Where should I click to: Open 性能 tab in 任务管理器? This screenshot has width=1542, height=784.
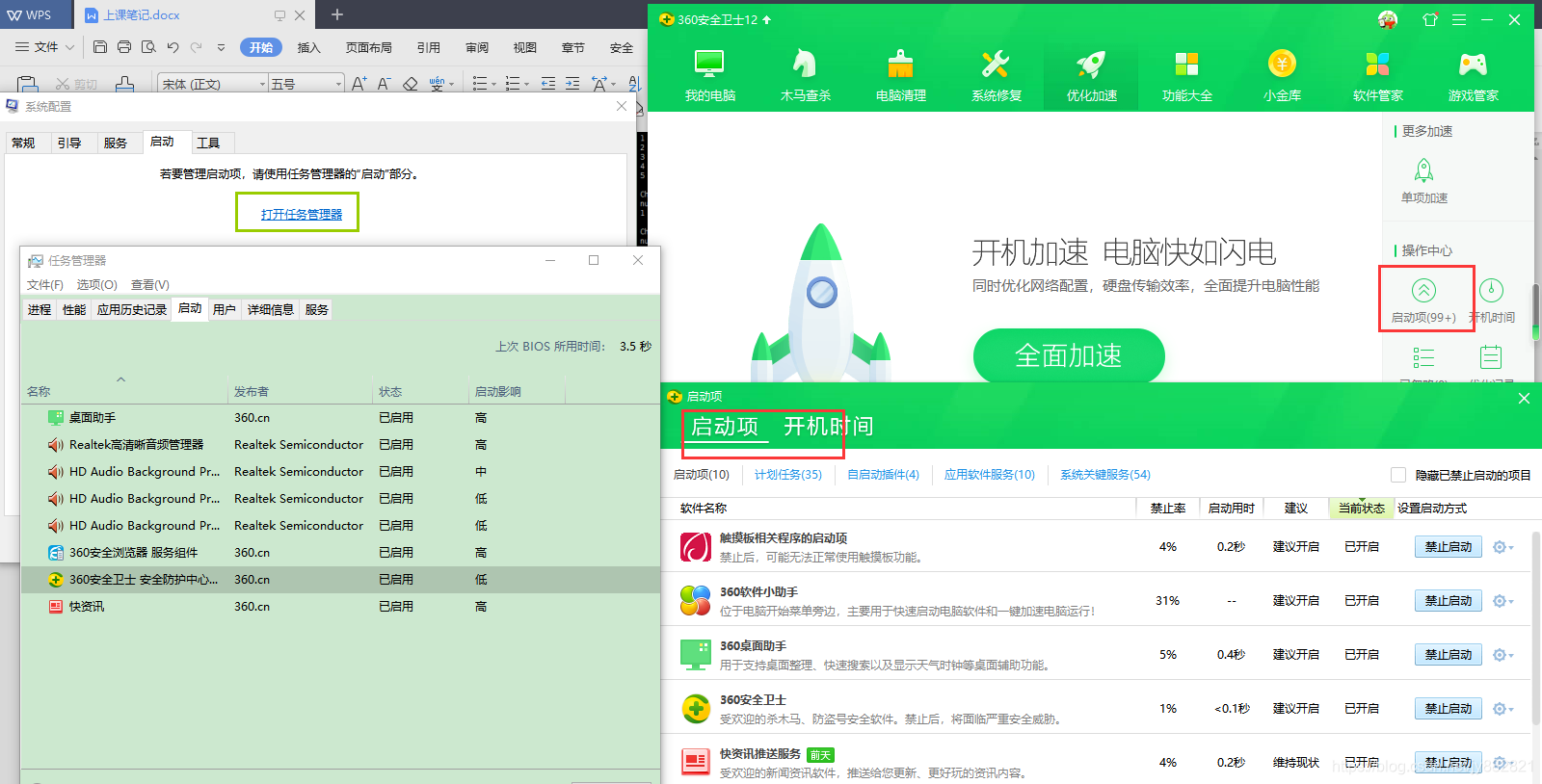(x=74, y=309)
